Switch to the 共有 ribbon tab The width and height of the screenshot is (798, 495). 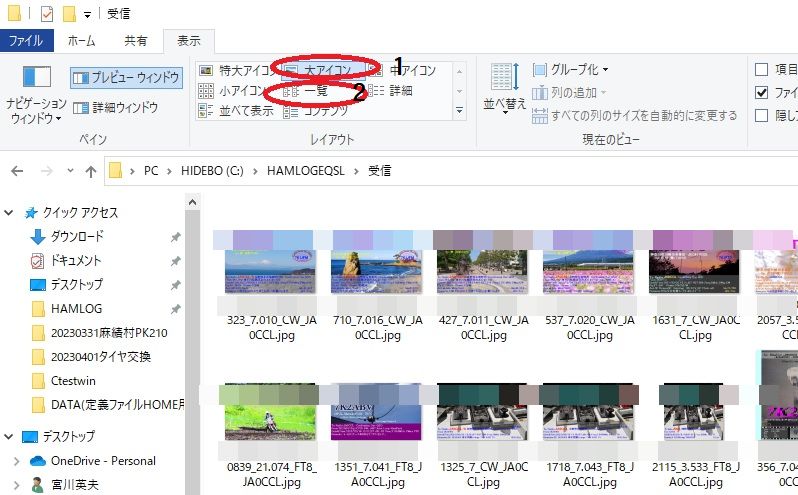click(135, 41)
